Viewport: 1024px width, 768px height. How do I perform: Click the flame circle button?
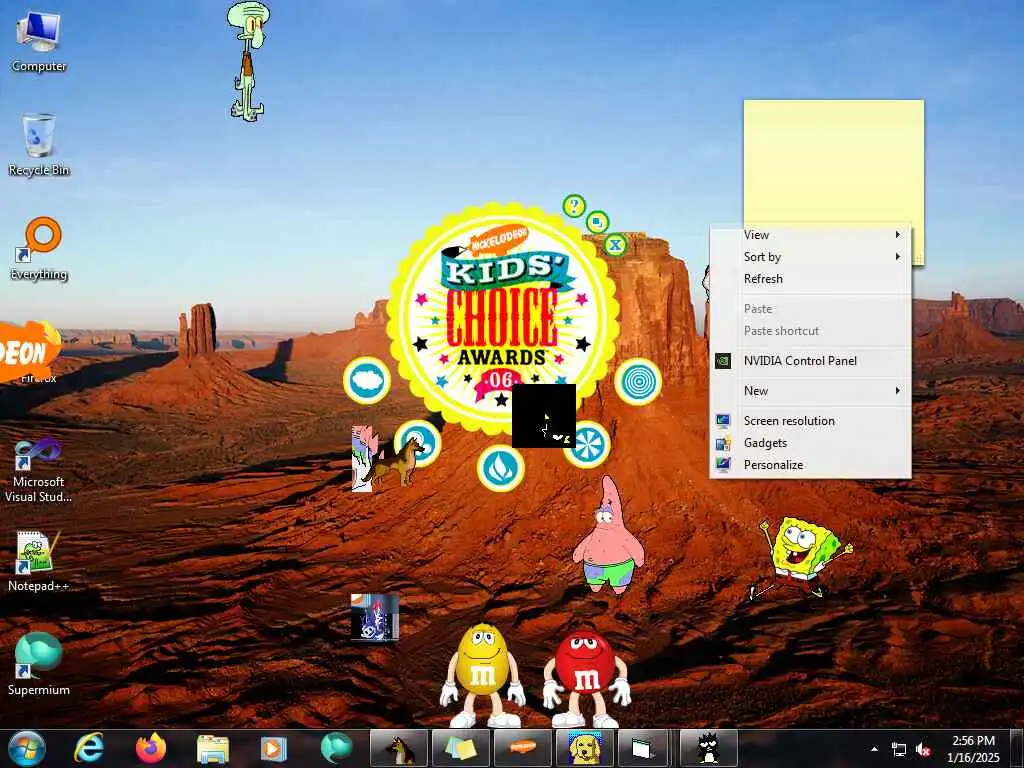click(x=501, y=468)
